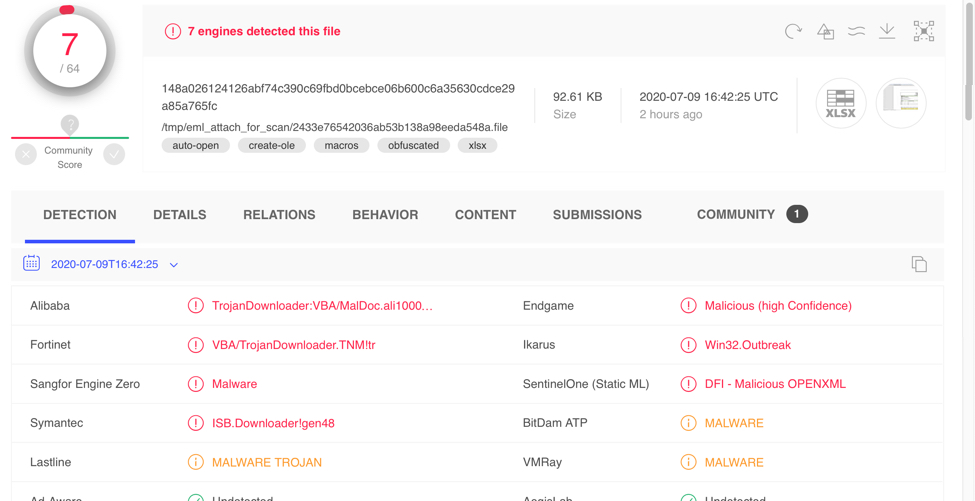Image resolution: width=975 pixels, height=501 pixels.
Task: Click the MALWARE TROJAN Lastline result
Action: [x=267, y=462]
